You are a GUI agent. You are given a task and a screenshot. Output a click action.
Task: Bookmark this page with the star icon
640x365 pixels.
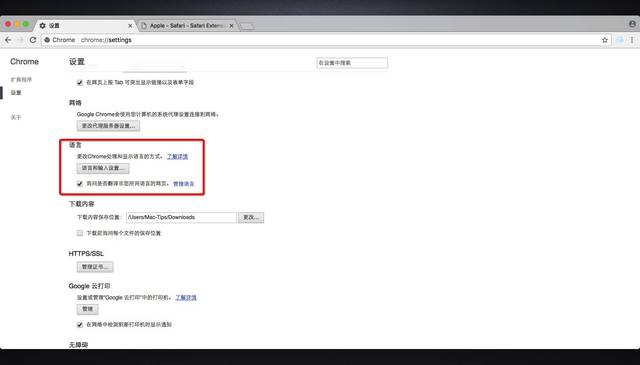coord(604,40)
